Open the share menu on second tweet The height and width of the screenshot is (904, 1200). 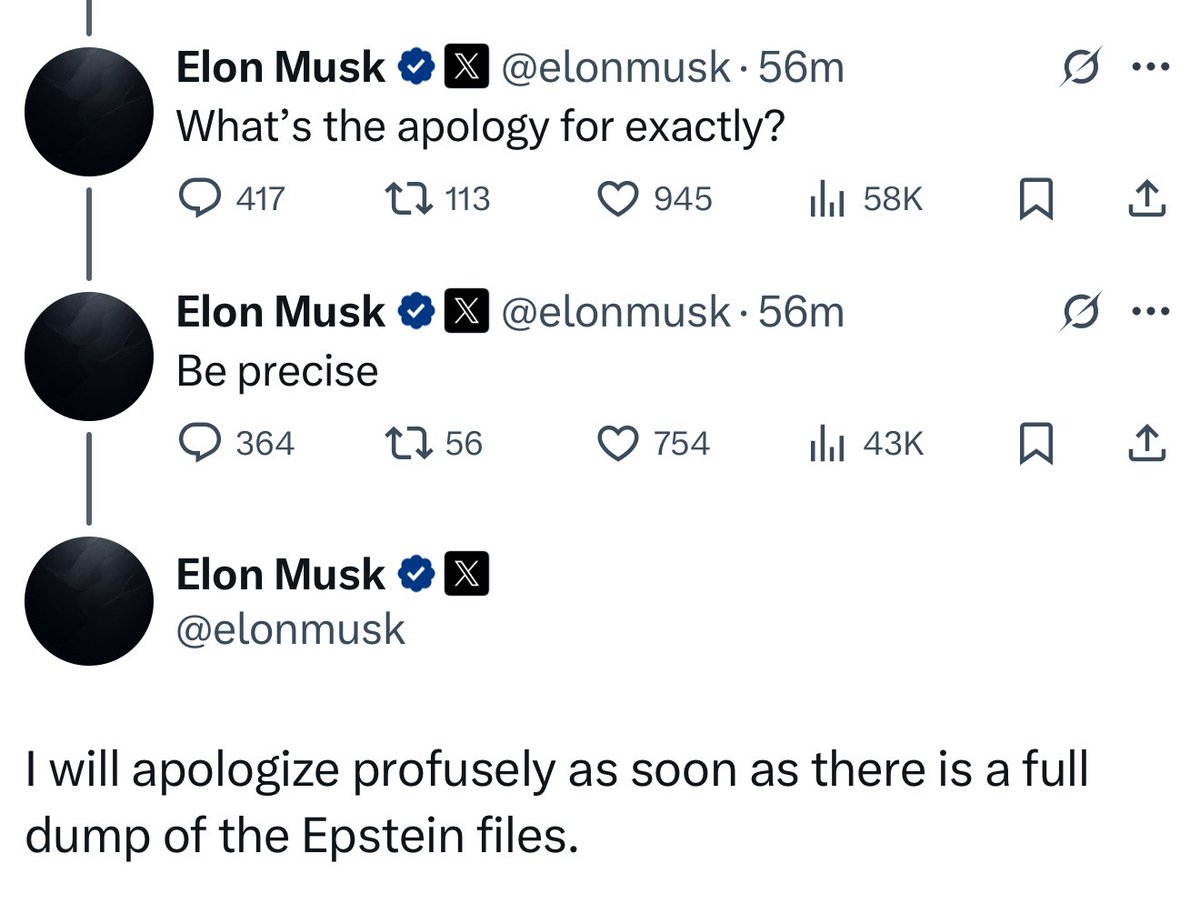click(x=1148, y=443)
